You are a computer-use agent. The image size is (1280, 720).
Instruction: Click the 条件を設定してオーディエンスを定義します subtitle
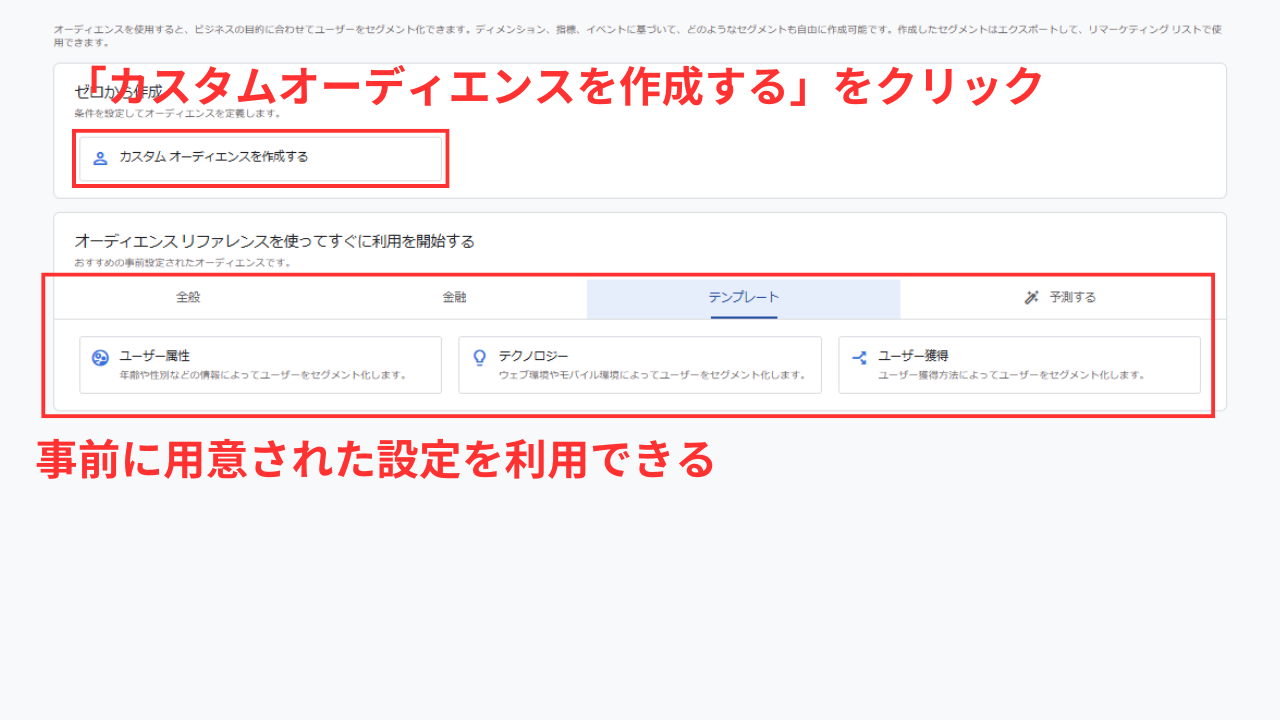pyautogui.click(x=178, y=113)
